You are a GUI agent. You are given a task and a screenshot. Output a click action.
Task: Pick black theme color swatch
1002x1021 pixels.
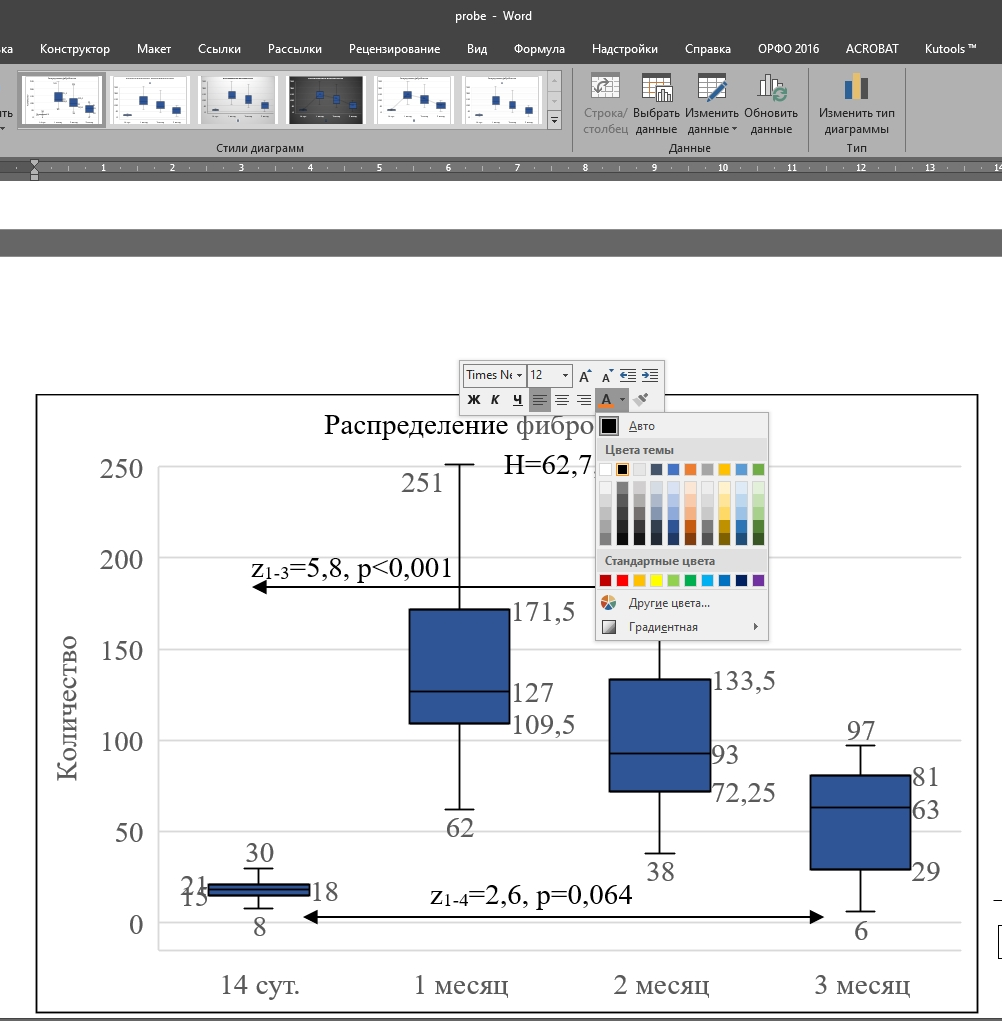pyautogui.click(x=622, y=469)
